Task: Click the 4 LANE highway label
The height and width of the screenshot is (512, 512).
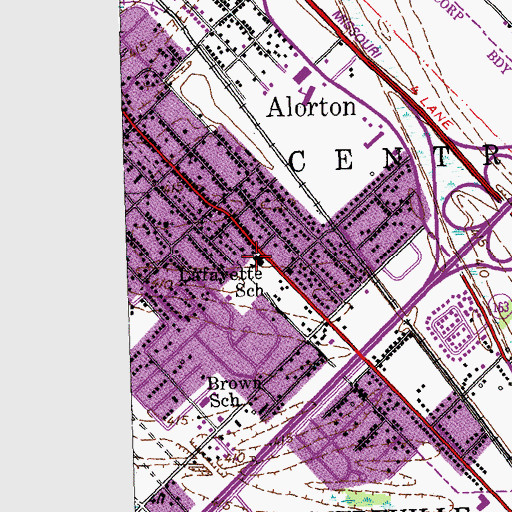Action: tap(432, 108)
